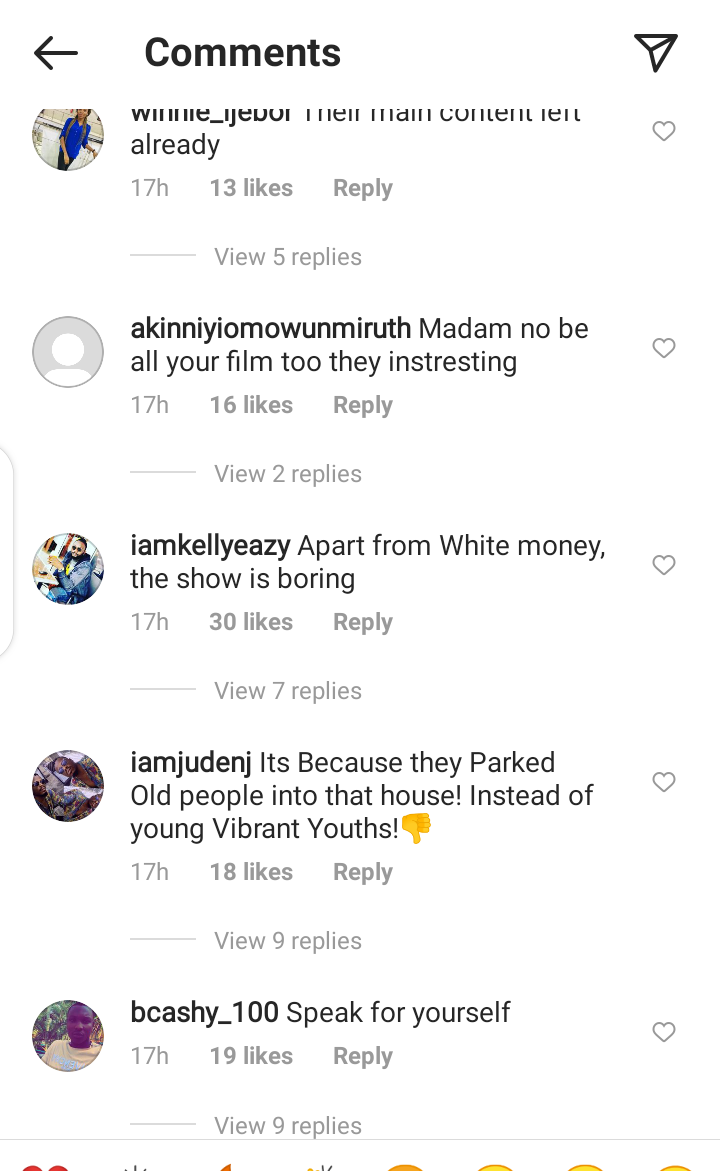Screen dimensions: 720x1171
Task: Expand View 2 replies
Action: click(288, 473)
